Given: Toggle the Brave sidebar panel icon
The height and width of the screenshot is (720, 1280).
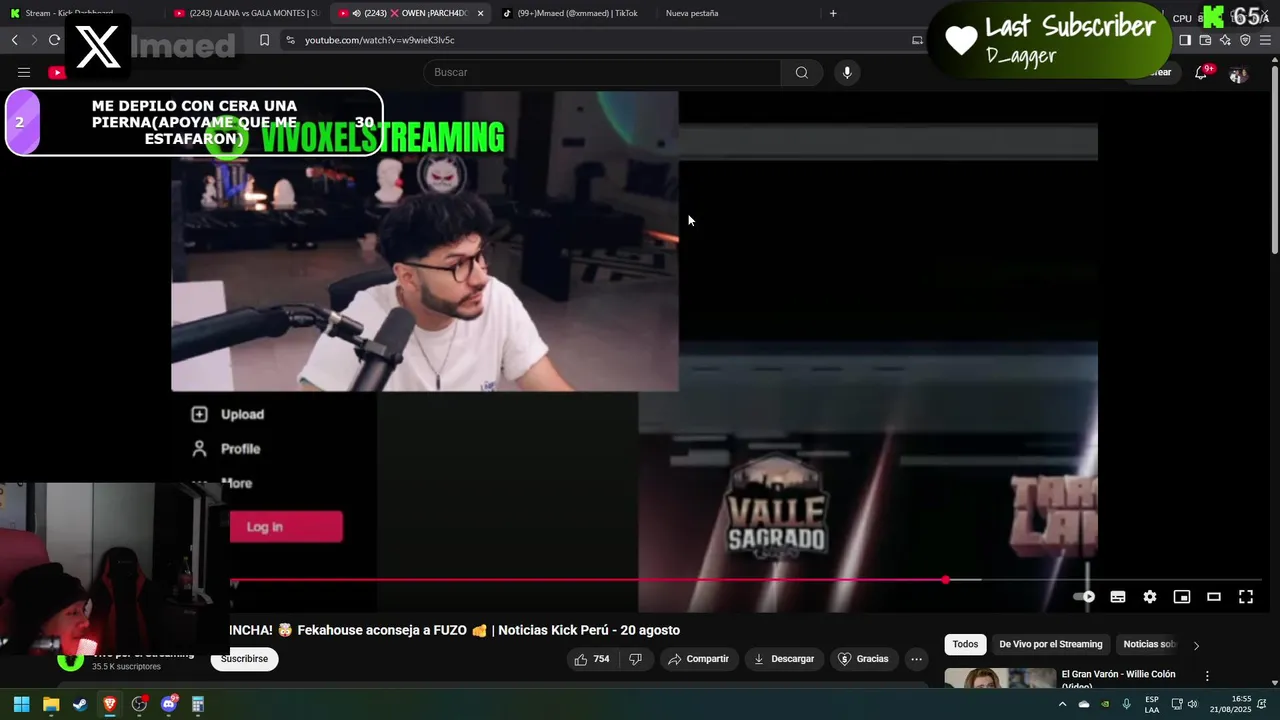Looking at the screenshot, I should pyautogui.click(x=1185, y=40).
